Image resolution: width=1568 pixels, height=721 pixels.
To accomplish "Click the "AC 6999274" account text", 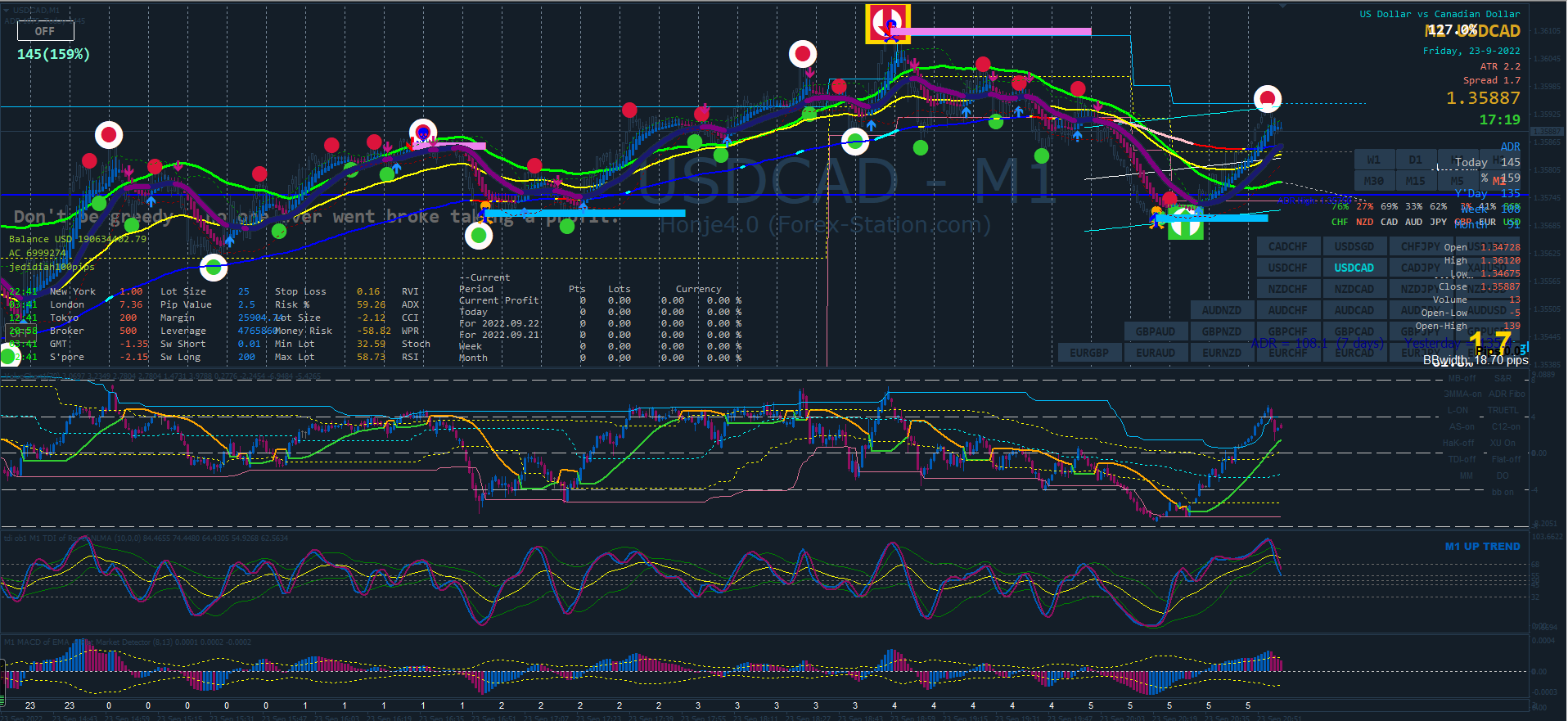I will 38,253.
